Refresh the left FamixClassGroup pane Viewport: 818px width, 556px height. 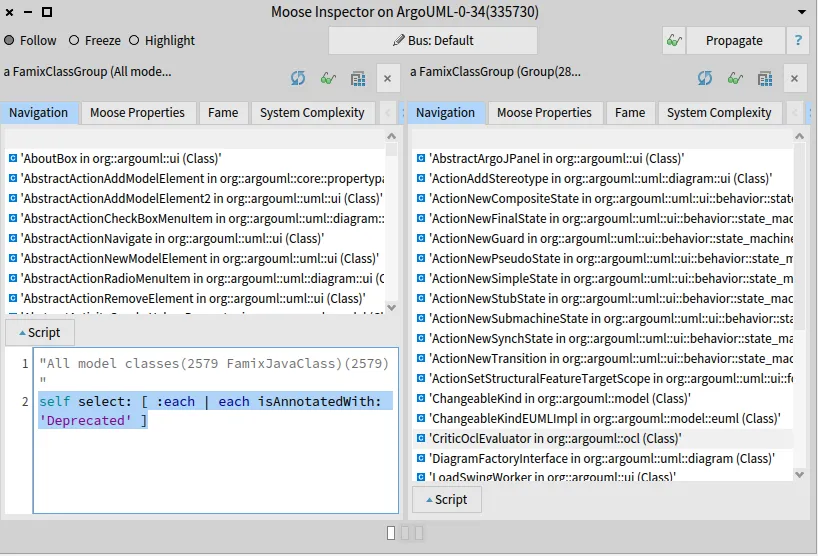[298, 79]
